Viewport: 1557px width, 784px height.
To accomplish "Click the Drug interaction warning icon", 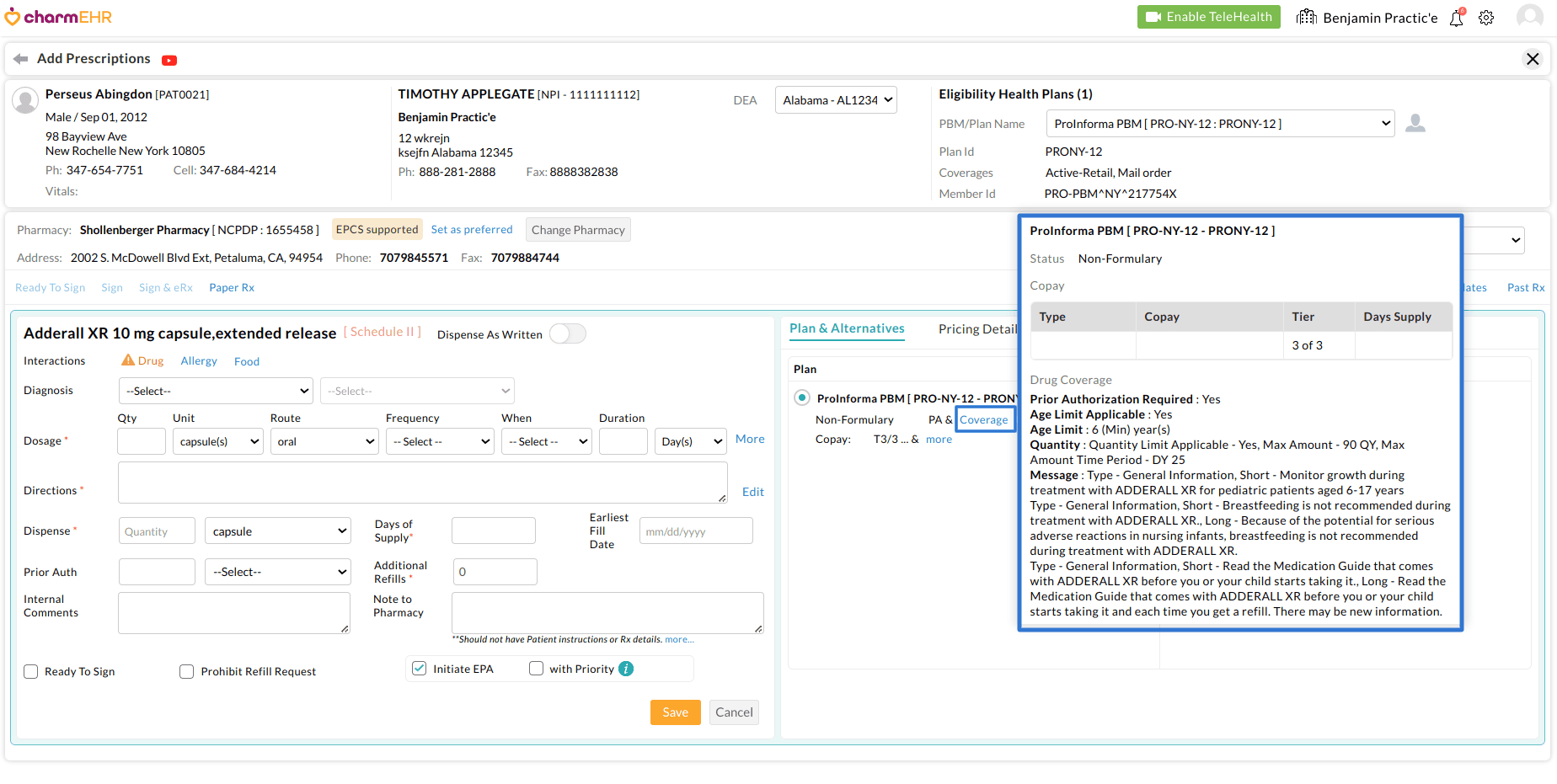I will point(128,360).
